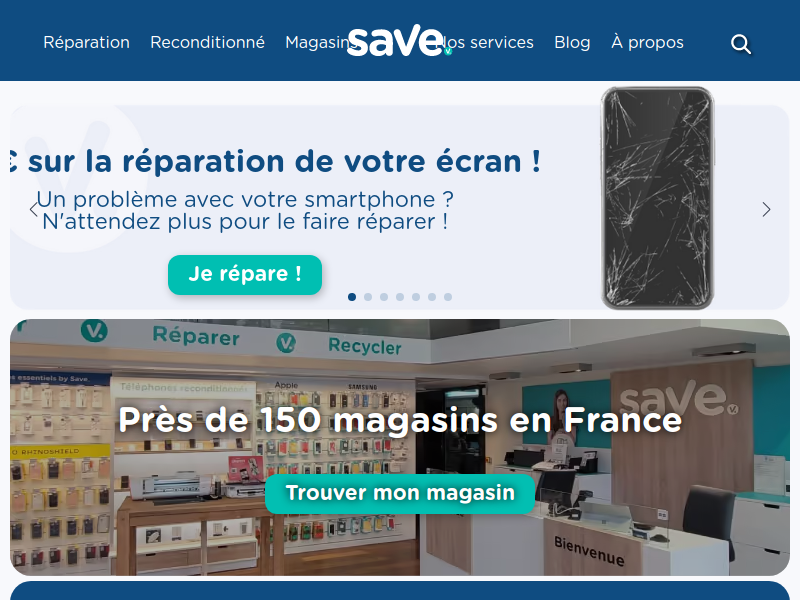800x600 pixels.
Task: Select the fourth carousel dot
Action: coord(400,297)
